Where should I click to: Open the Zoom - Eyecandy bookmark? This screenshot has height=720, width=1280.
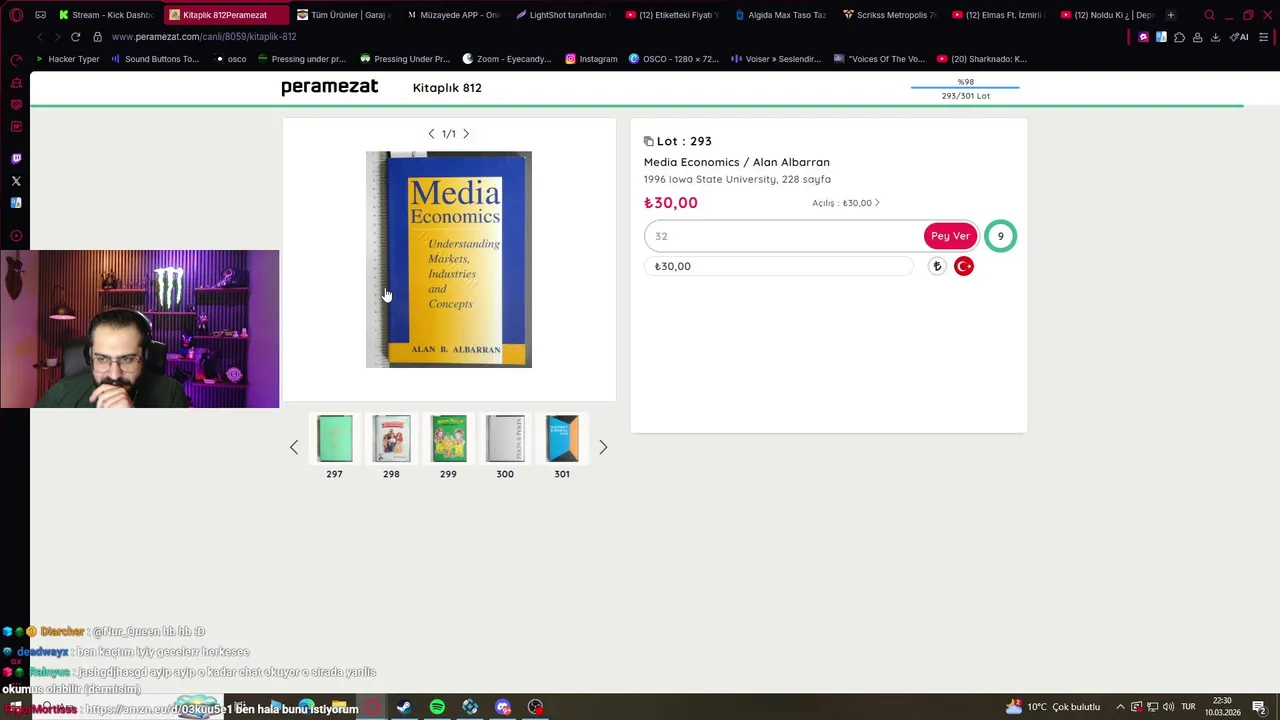(507, 59)
